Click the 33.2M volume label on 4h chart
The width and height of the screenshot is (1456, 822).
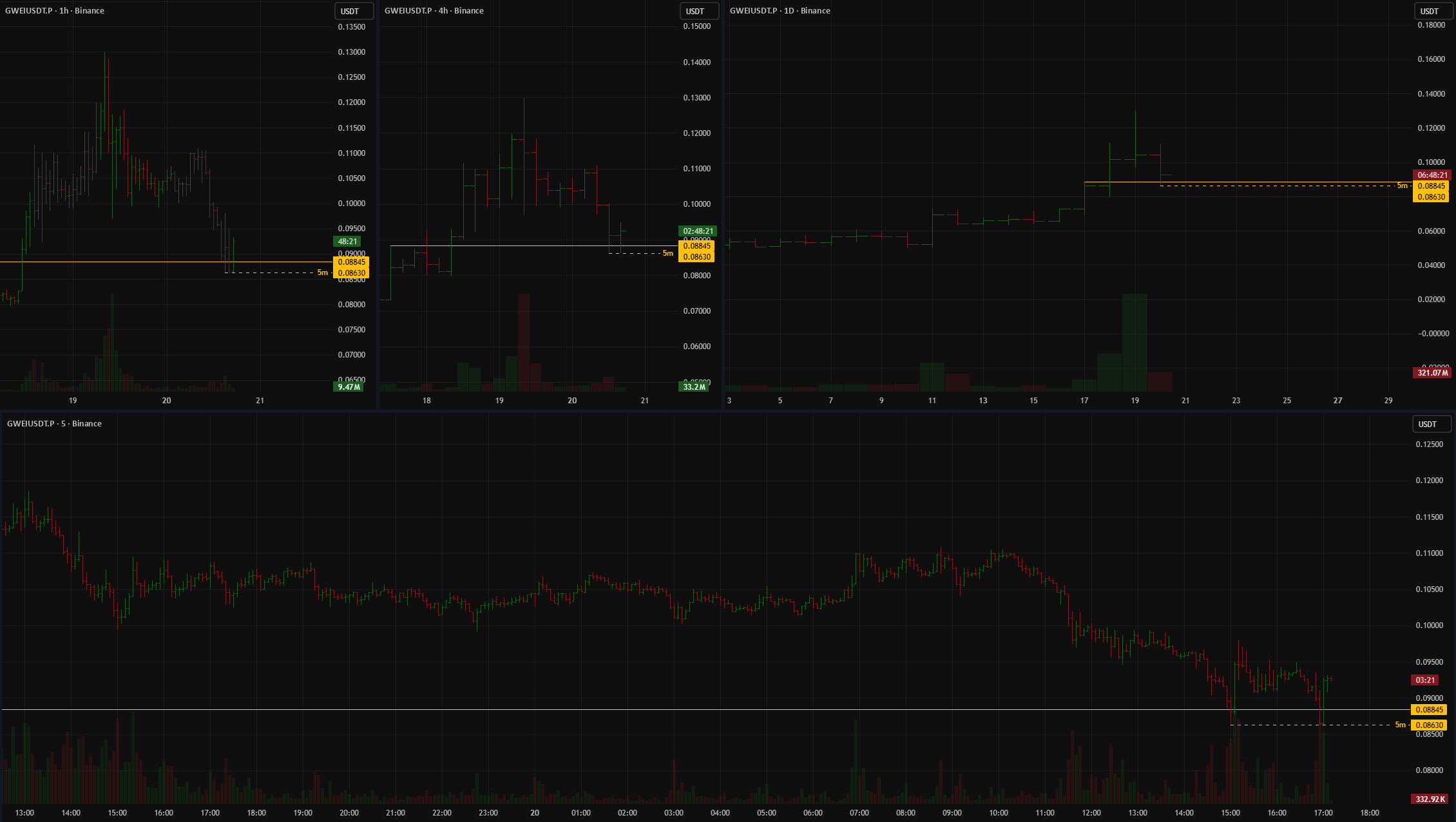coord(694,387)
